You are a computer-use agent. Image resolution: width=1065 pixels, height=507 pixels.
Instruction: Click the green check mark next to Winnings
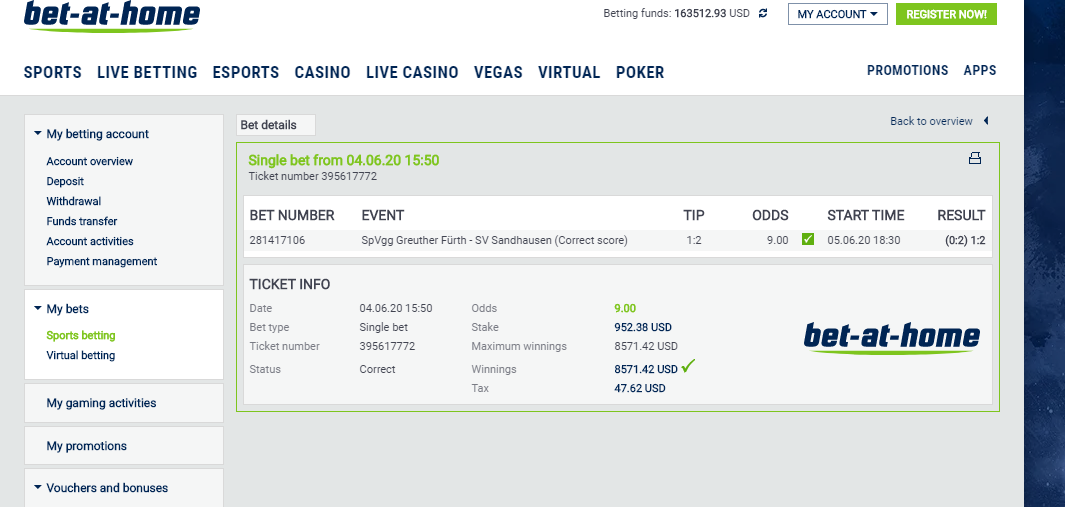pyautogui.click(x=688, y=367)
